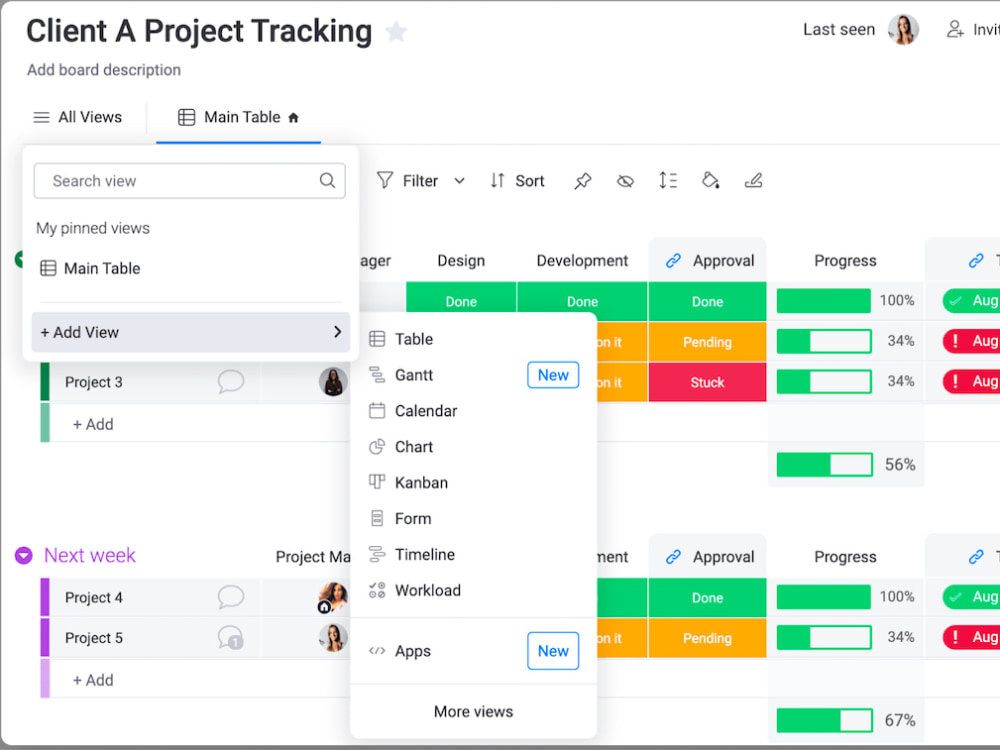The width and height of the screenshot is (1000, 750).
Task: Add a Gantt view
Action: tap(473, 375)
